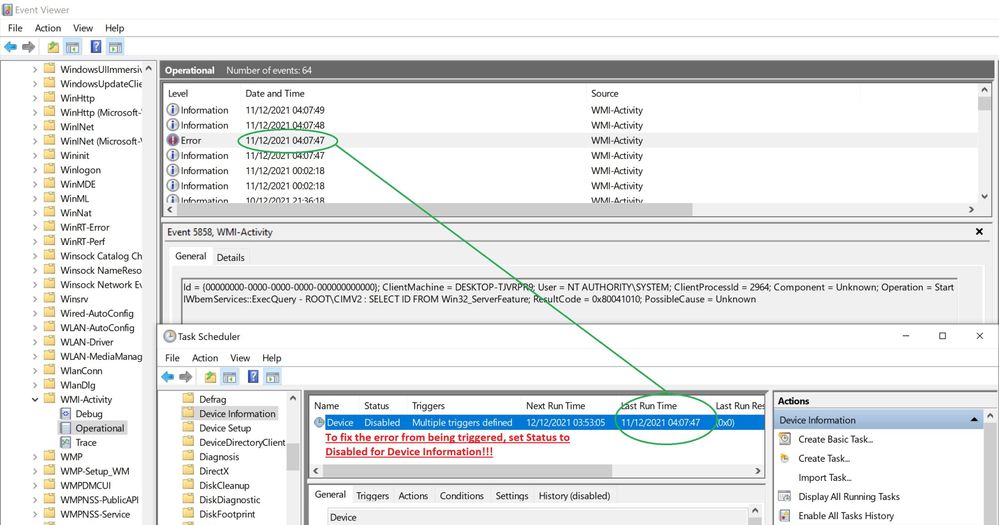Expand the WMP tree node
Image resolution: width=999 pixels, height=525 pixels.
(35, 457)
